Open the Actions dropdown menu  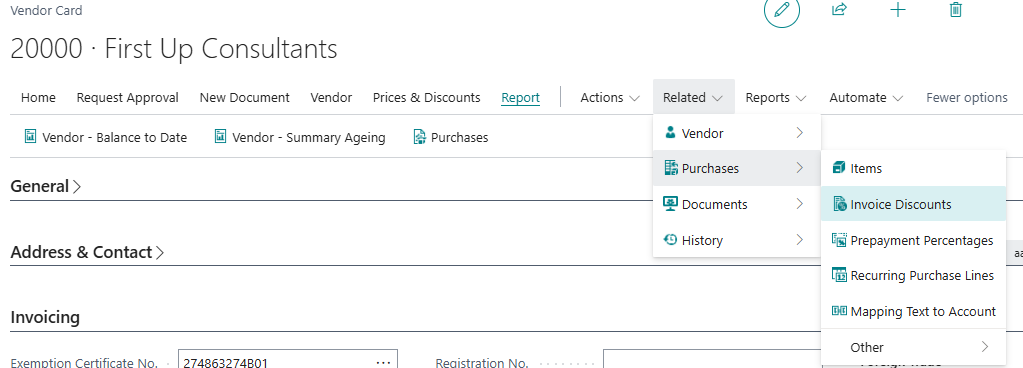pyautogui.click(x=610, y=97)
